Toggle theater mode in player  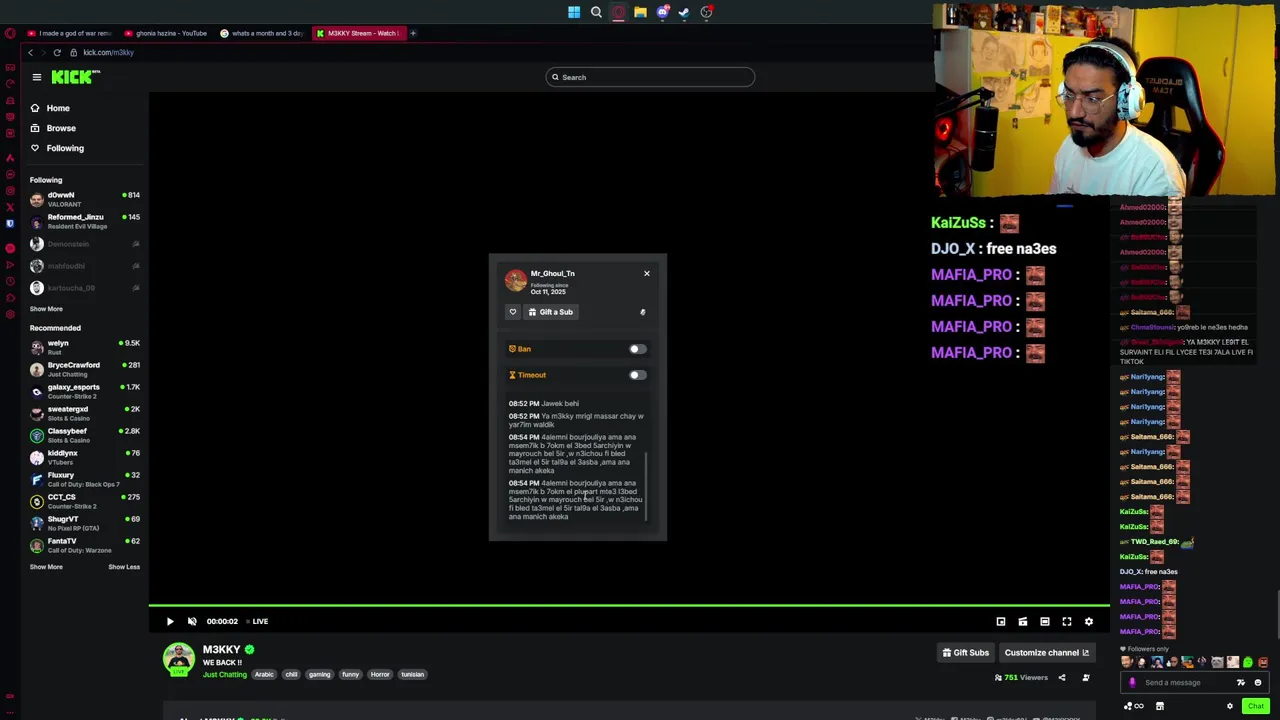coord(1045,621)
